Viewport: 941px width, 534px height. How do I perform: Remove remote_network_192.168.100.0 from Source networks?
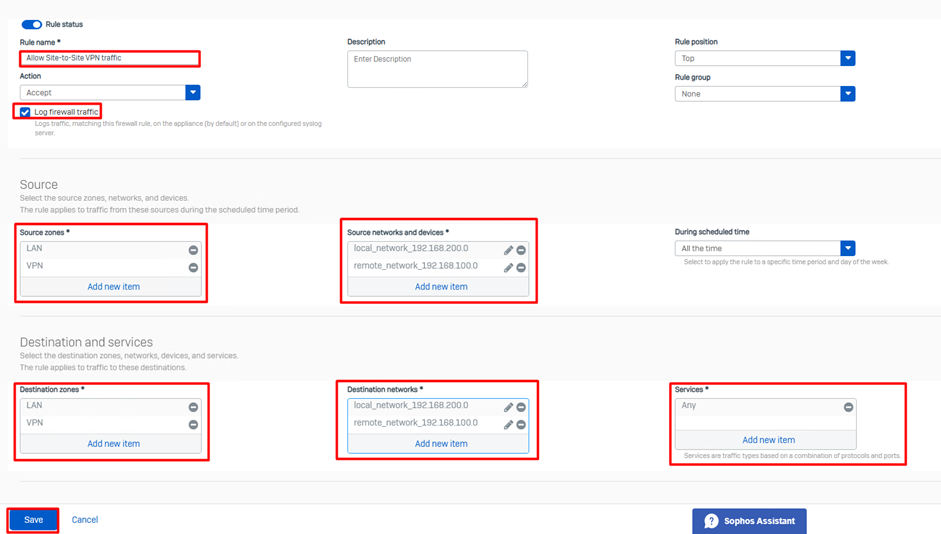(x=521, y=268)
